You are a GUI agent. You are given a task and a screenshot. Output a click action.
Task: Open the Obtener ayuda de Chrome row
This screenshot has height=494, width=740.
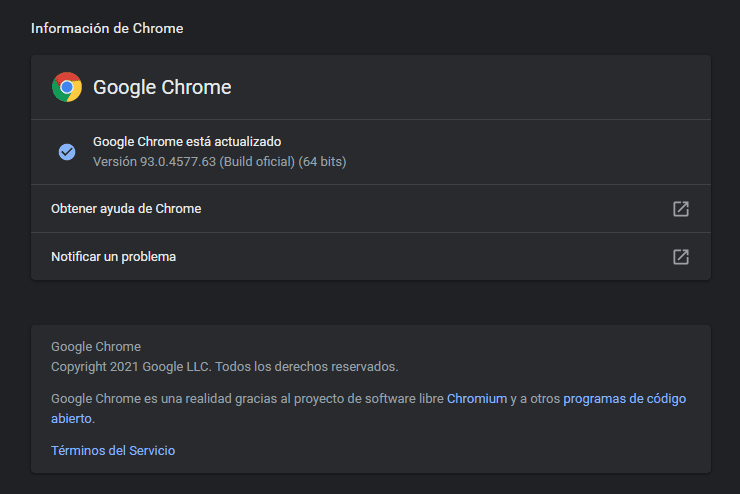click(370, 209)
